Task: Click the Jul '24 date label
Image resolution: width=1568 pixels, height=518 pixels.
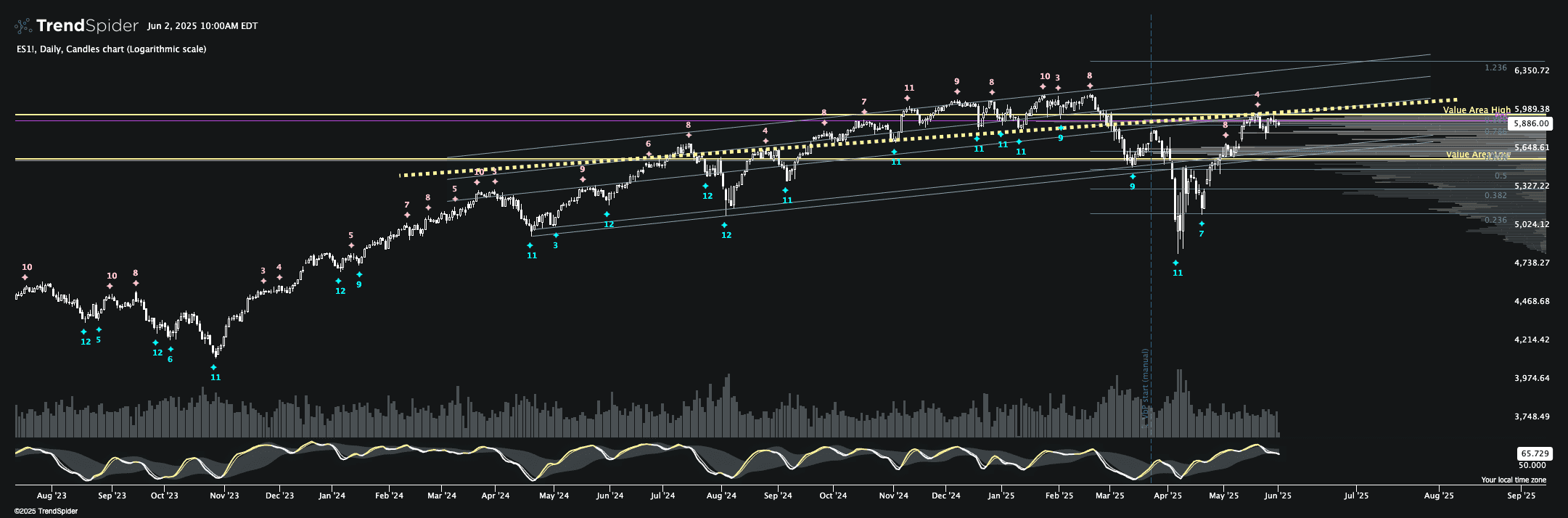Action: [x=662, y=496]
